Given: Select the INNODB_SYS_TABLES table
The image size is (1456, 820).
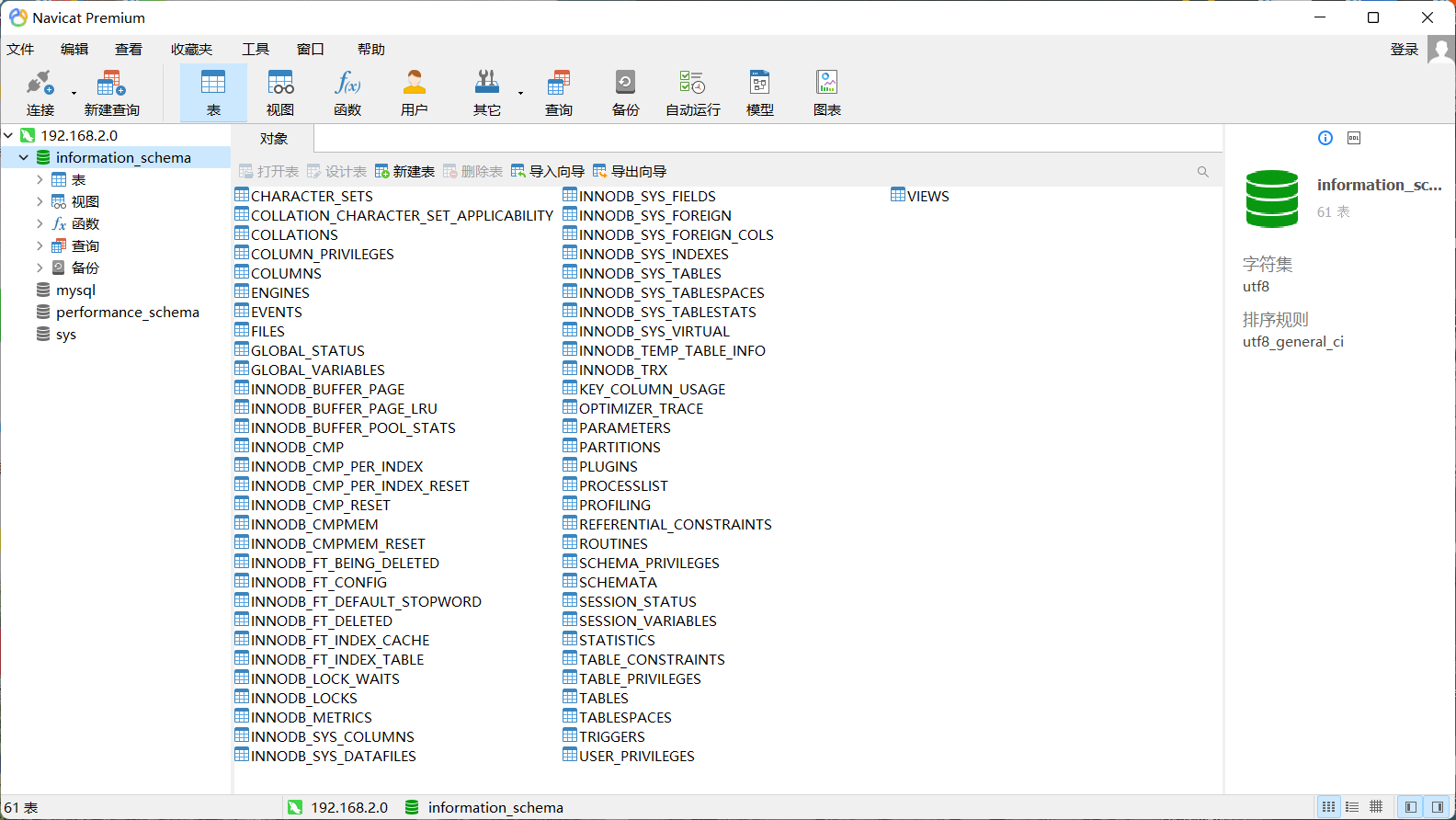Looking at the screenshot, I should click(x=649, y=274).
